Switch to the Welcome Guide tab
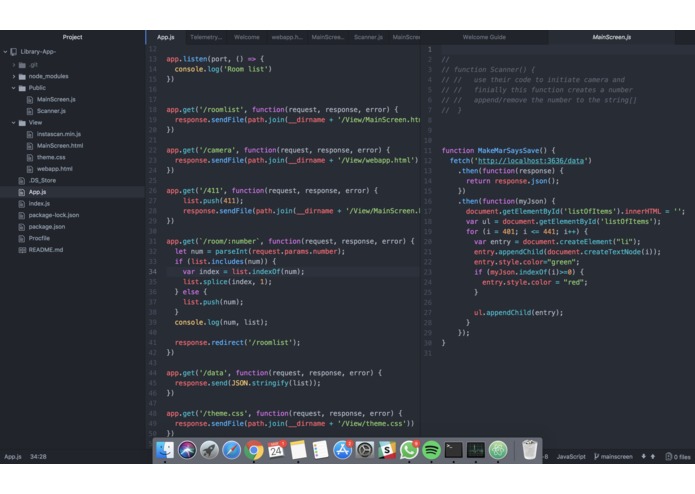The width and height of the screenshot is (695, 494). pos(484,37)
